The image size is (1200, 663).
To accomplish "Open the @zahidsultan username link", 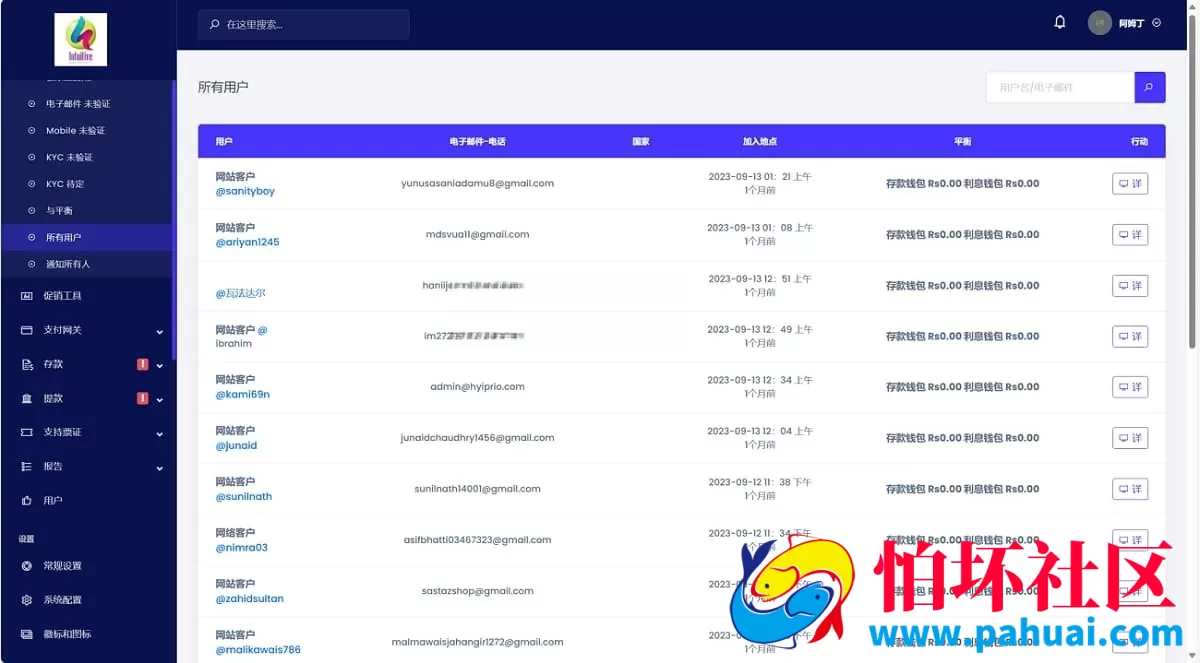I will pyautogui.click(x=249, y=598).
